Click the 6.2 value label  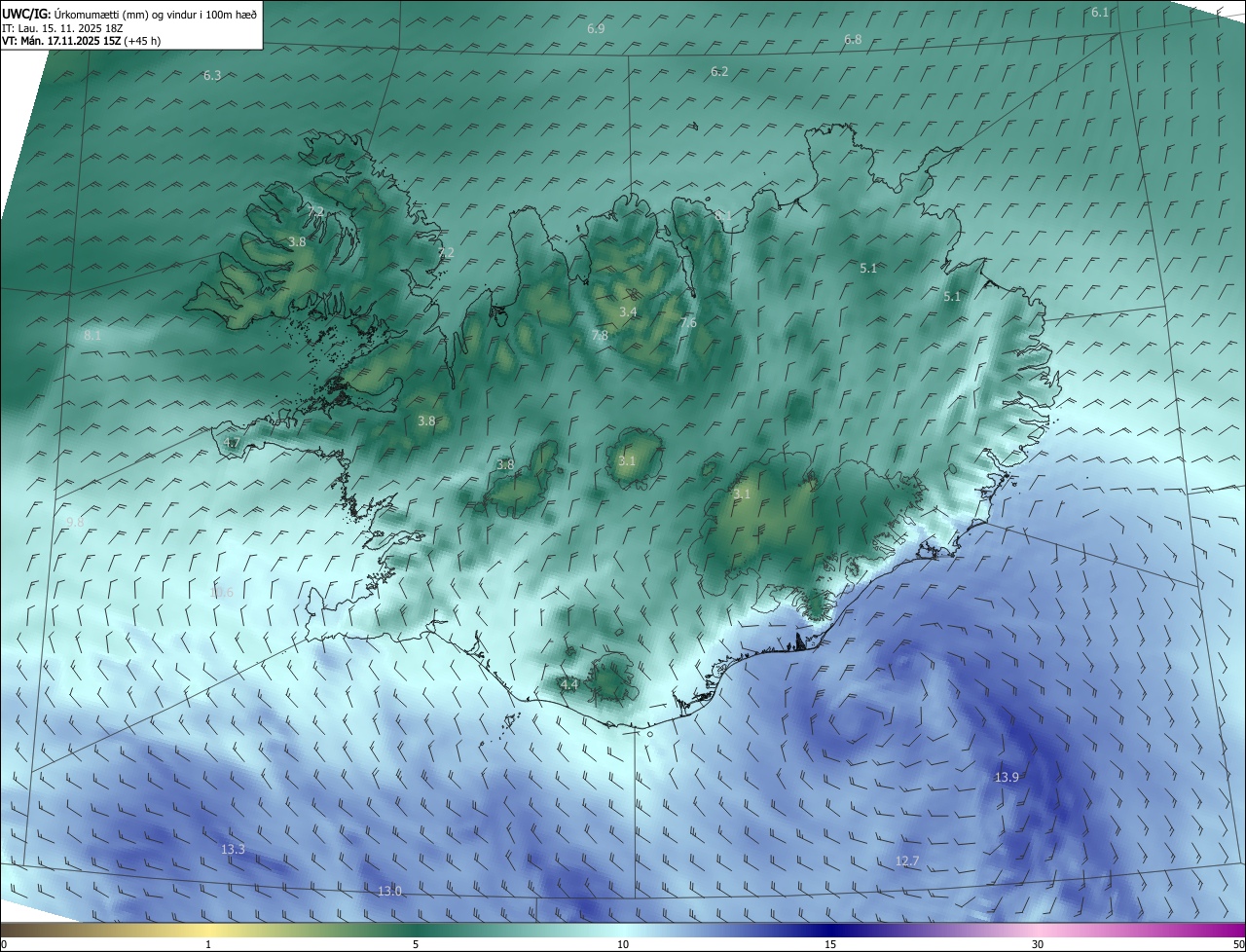click(x=719, y=72)
